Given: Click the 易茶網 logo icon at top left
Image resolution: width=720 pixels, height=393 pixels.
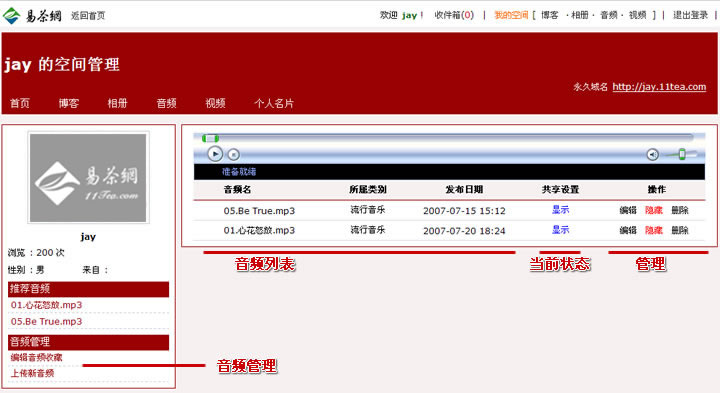Looking at the screenshot, I should tap(11, 16).
